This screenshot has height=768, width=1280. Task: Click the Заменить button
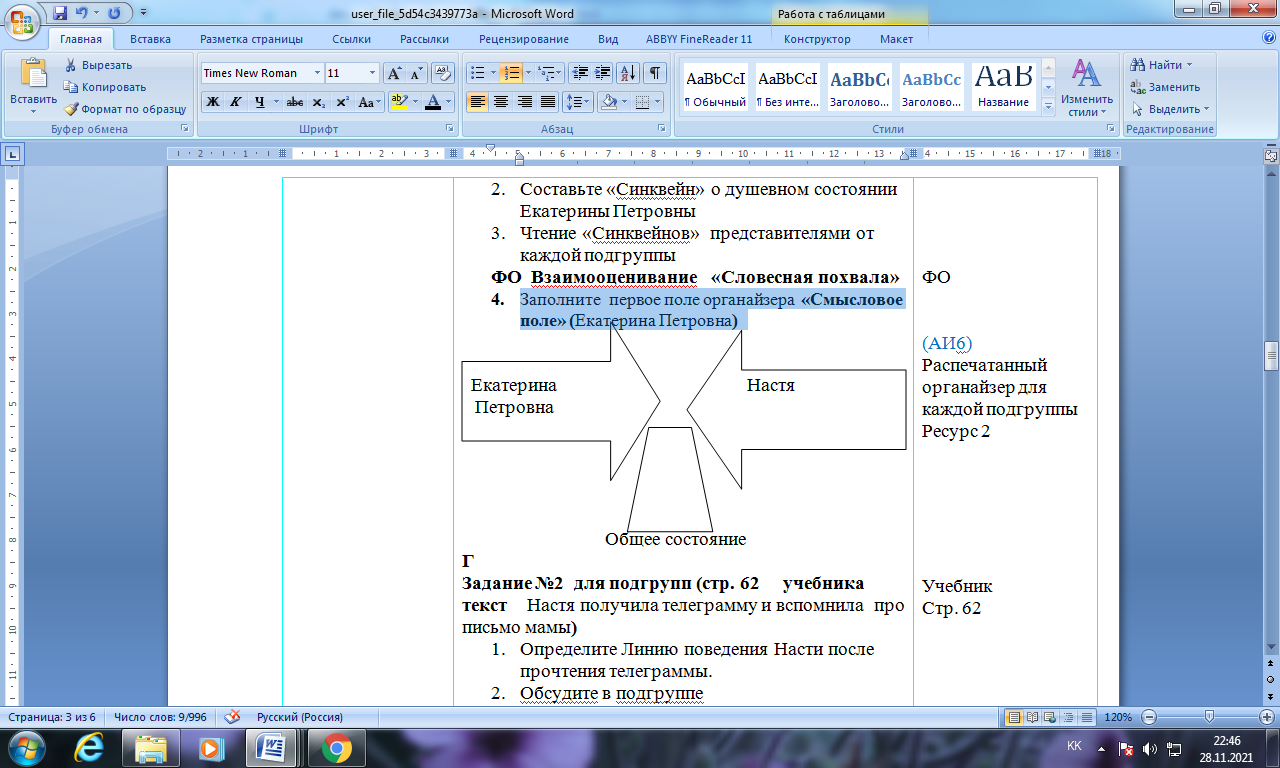click(x=1166, y=87)
